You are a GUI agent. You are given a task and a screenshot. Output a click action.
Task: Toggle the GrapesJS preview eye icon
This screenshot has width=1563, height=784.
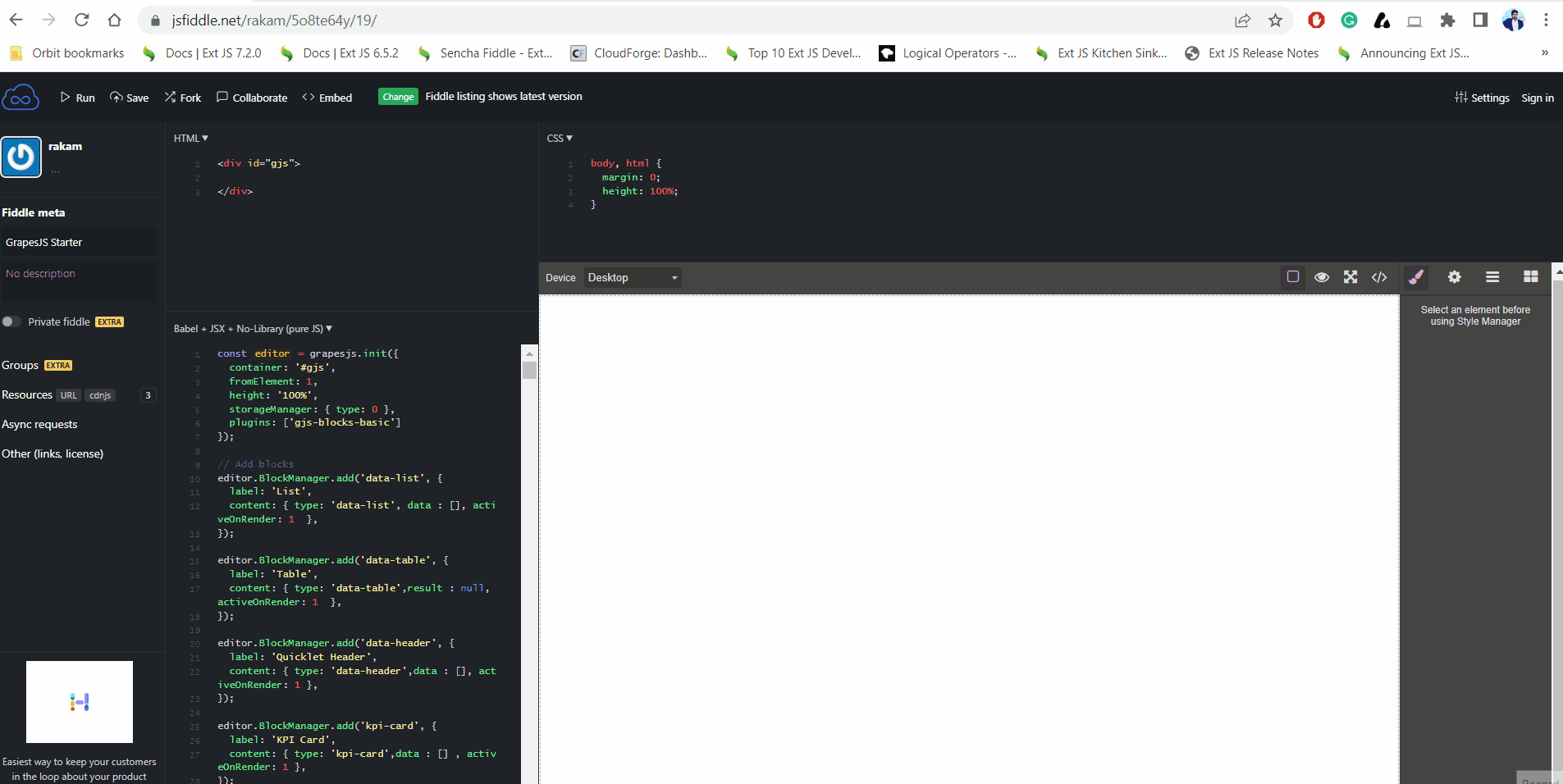coord(1322,277)
